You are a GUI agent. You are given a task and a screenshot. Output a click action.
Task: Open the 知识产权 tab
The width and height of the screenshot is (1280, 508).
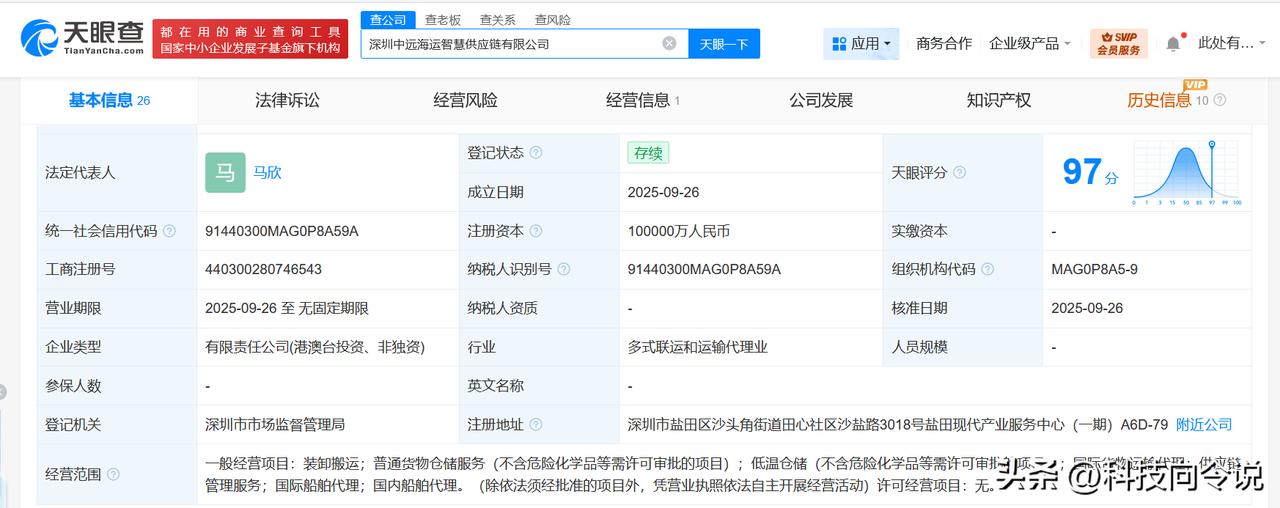[999, 100]
